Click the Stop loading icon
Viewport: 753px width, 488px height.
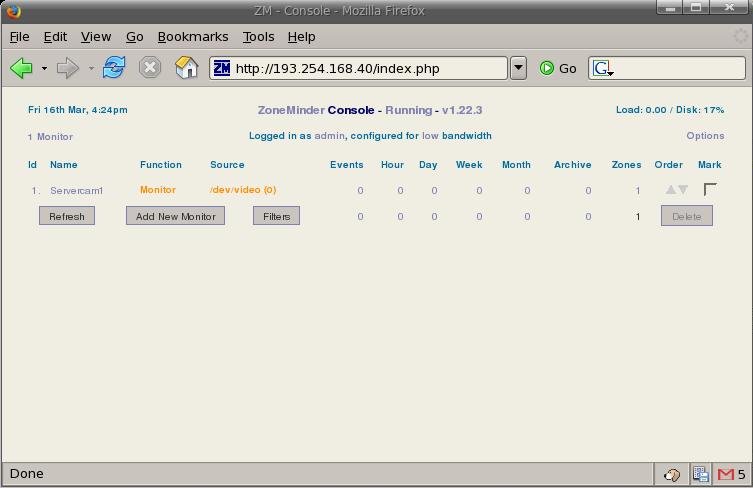[150, 68]
